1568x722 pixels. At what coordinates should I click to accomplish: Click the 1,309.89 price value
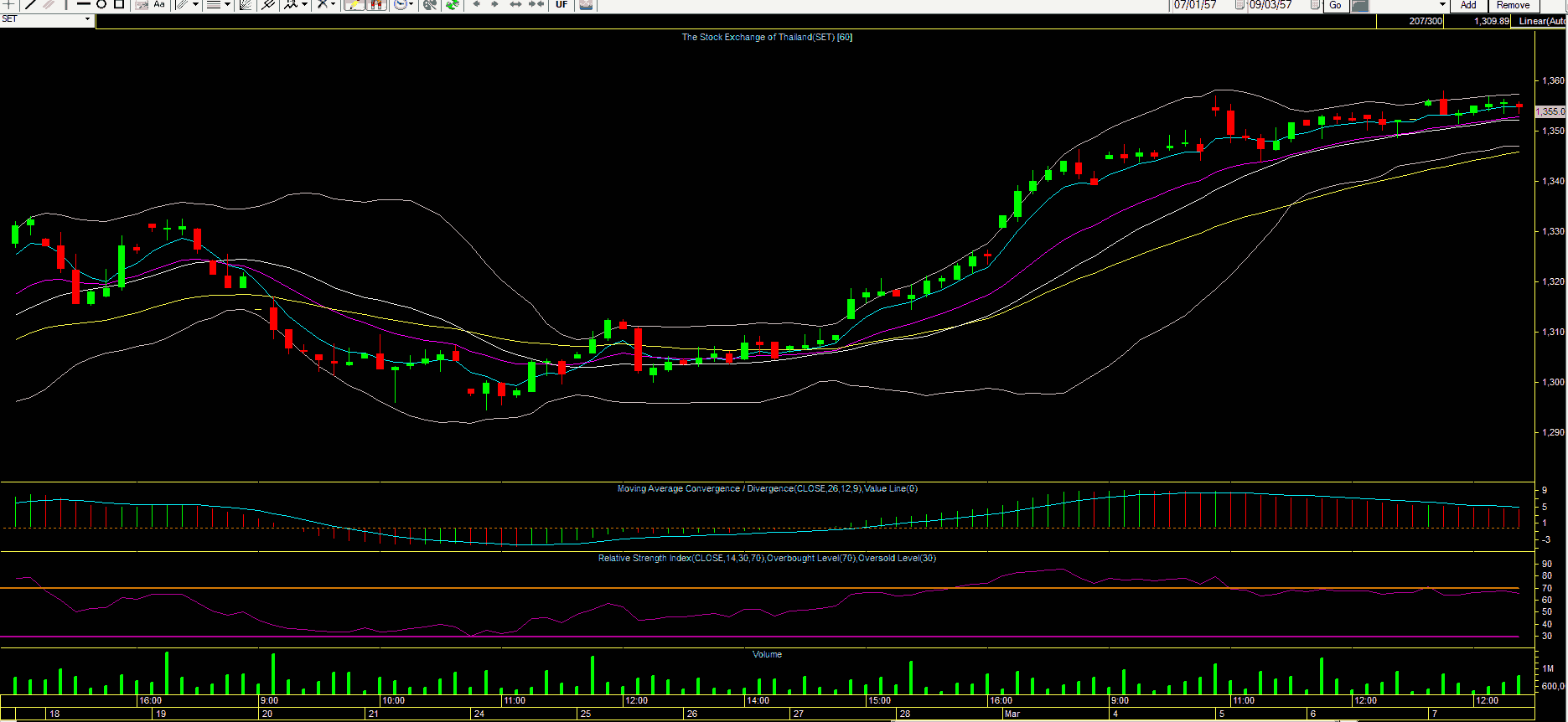click(1492, 21)
